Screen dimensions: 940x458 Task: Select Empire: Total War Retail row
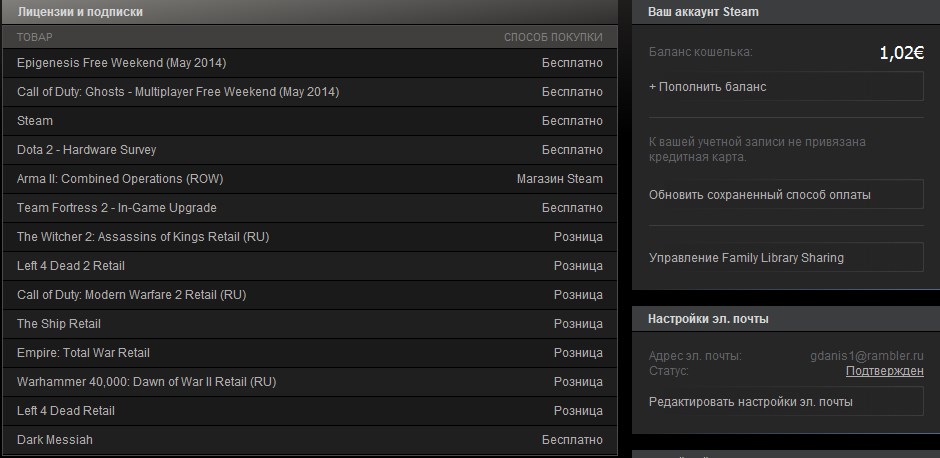(310, 352)
